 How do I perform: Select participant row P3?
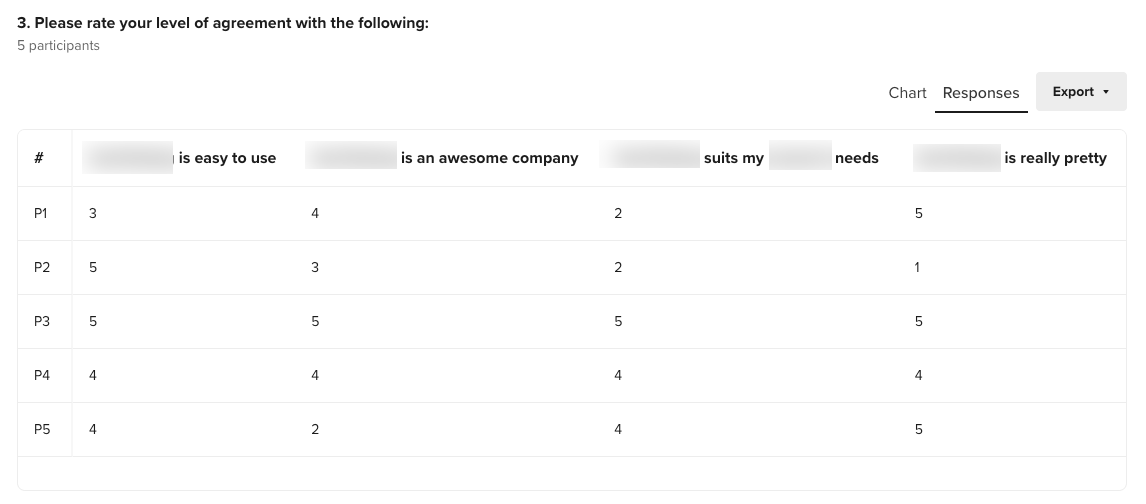pos(572,321)
